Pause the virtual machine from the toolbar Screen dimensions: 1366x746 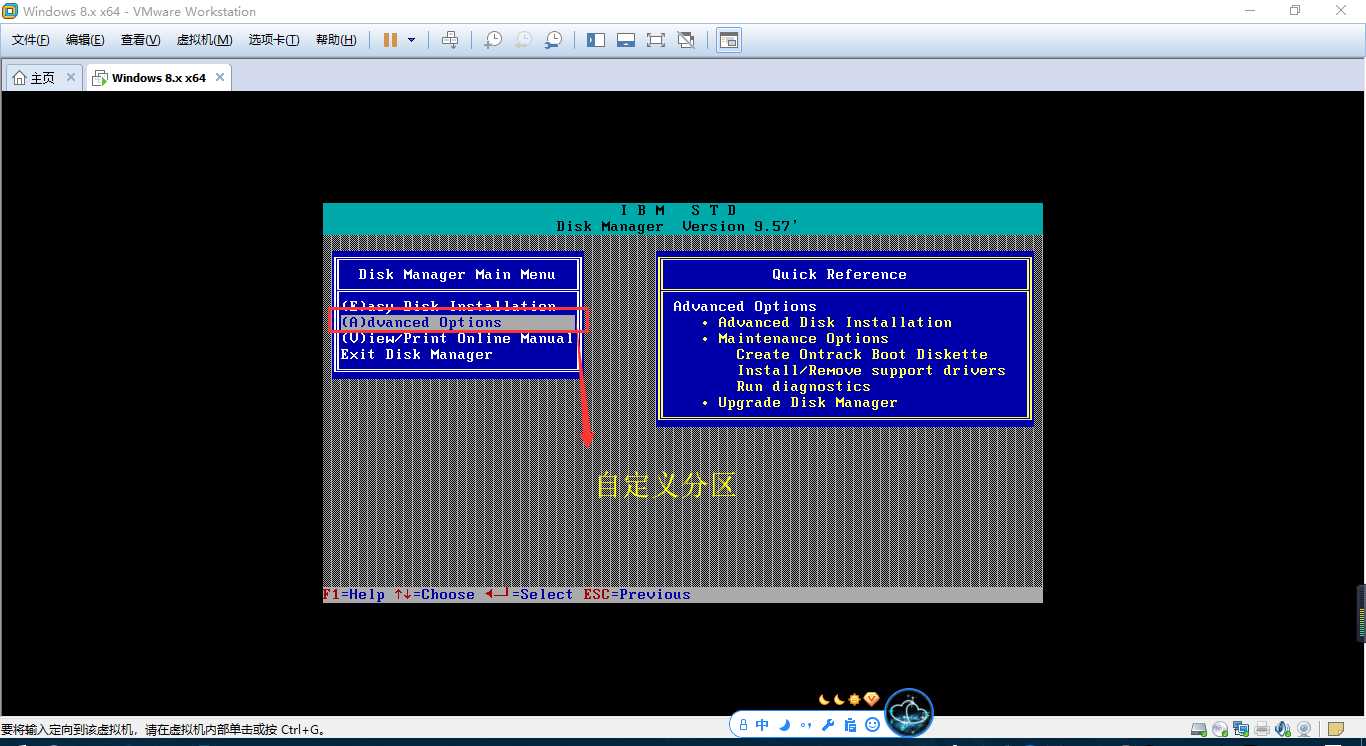tap(390, 40)
